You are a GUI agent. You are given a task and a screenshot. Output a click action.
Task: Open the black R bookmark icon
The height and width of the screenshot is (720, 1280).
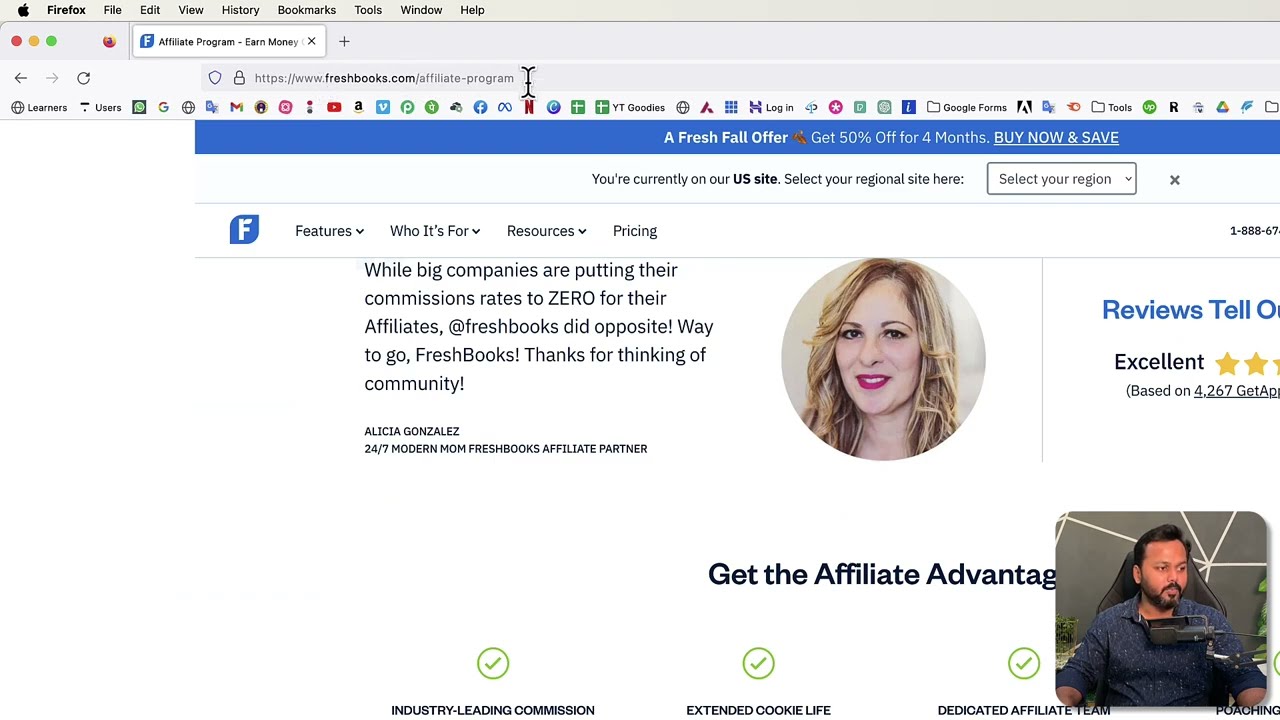pyautogui.click(x=1174, y=107)
